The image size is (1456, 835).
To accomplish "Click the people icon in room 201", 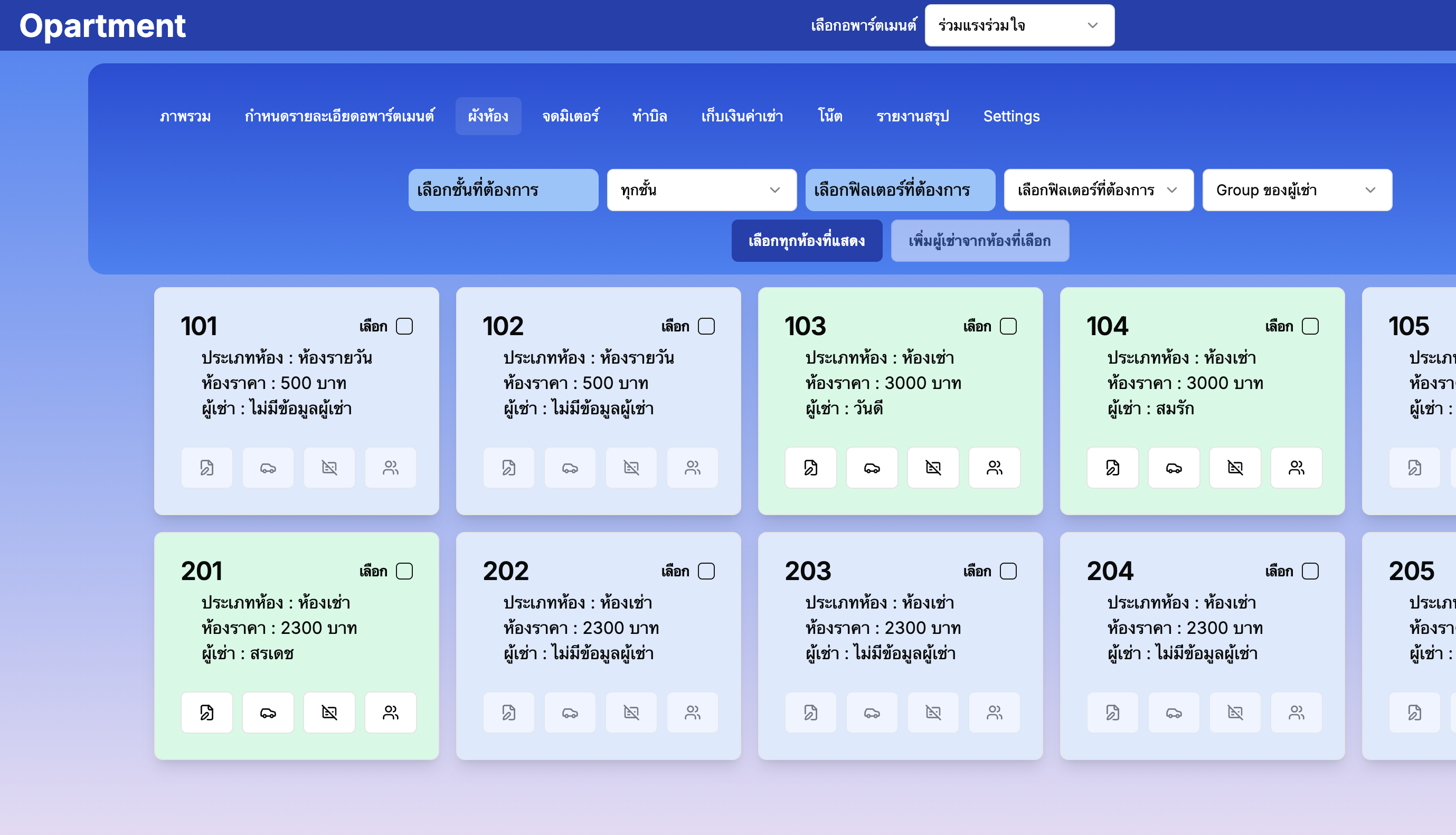I will pos(391,712).
